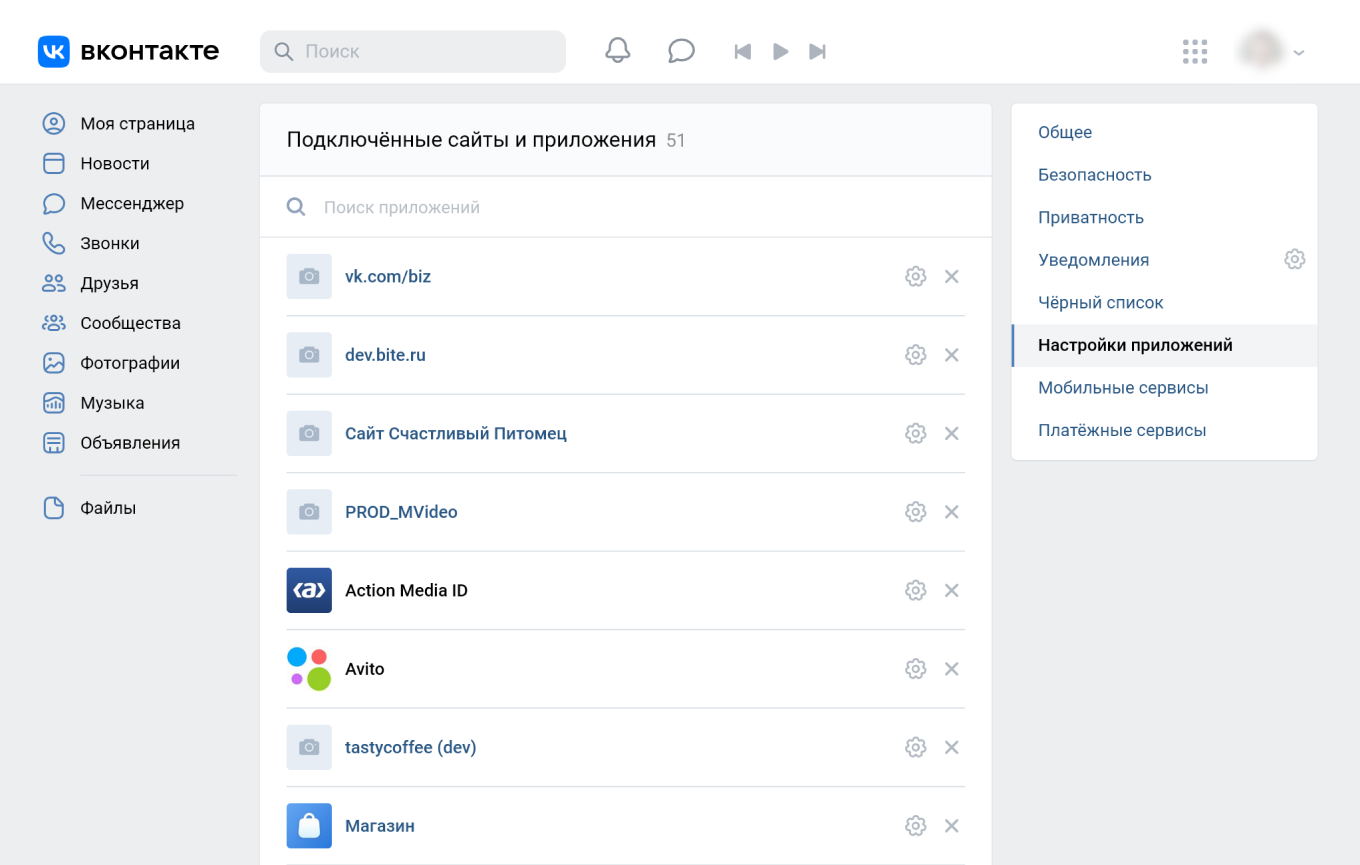1360x865 pixels.
Task: Click Action Media ID app logo
Action: (x=309, y=591)
